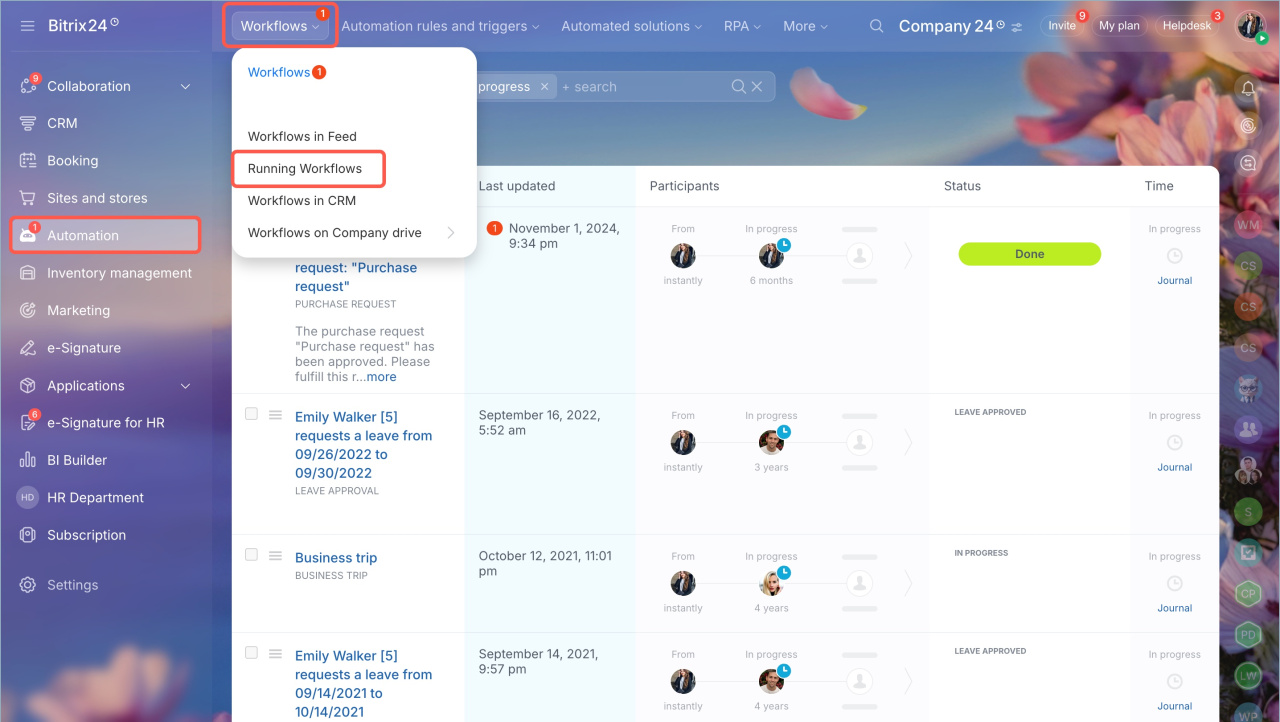Open the hamburger main menu
Image resolution: width=1280 pixels, height=722 pixels.
coord(27,25)
